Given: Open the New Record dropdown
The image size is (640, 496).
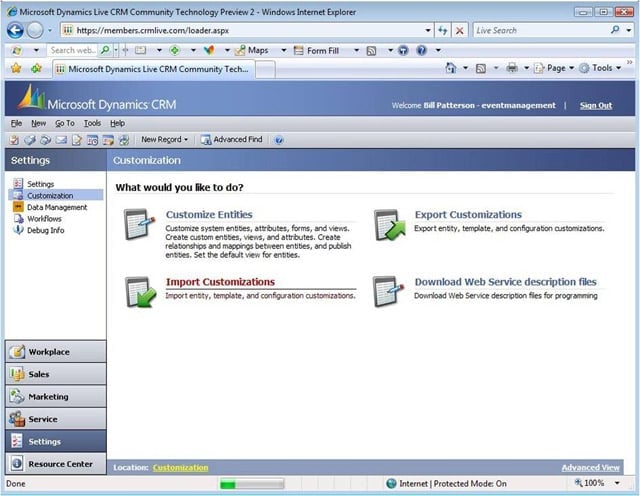Looking at the screenshot, I should point(164,140).
